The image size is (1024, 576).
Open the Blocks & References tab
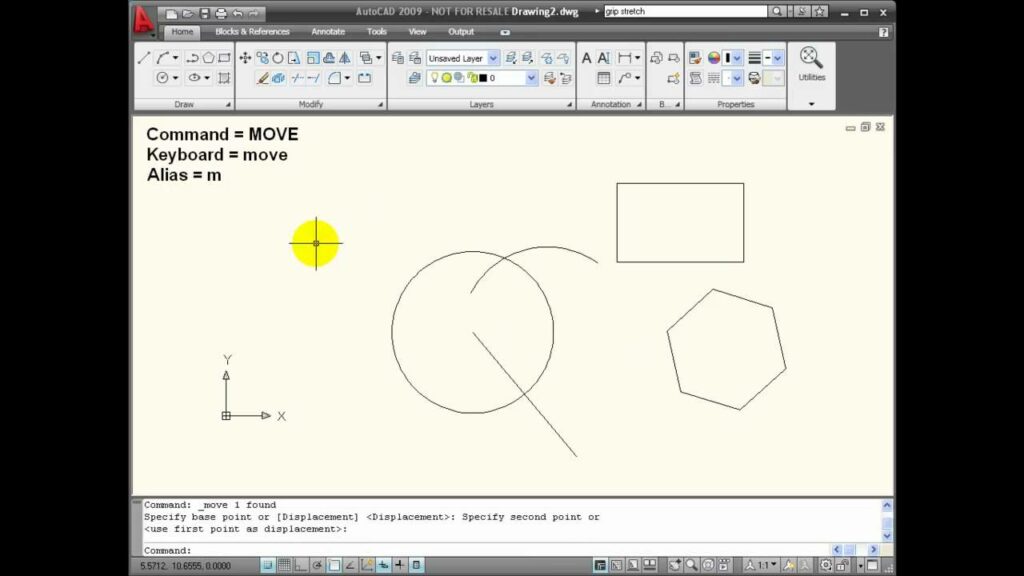coord(253,31)
